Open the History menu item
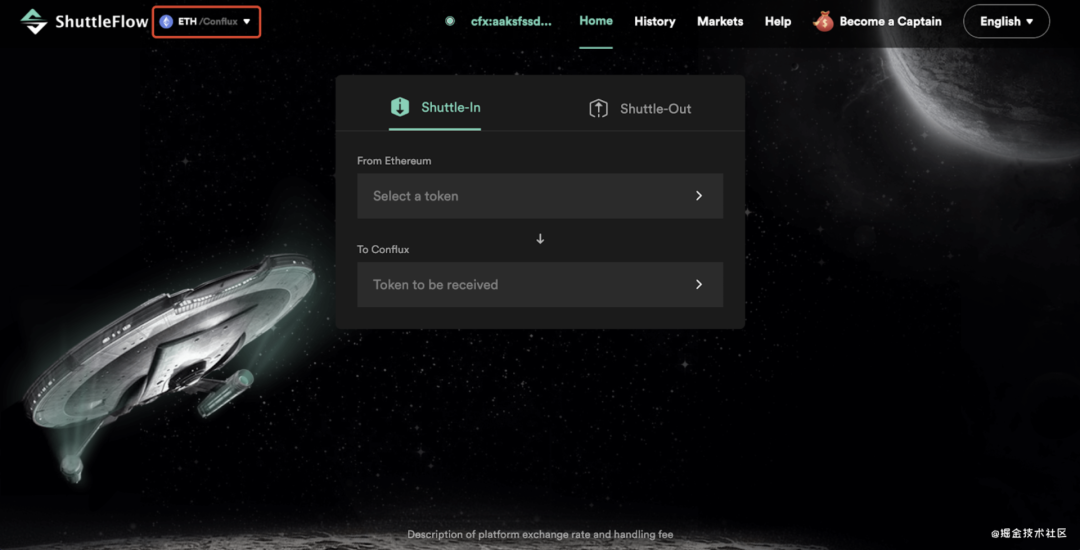This screenshot has width=1080, height=550. [x=654, y=21]
